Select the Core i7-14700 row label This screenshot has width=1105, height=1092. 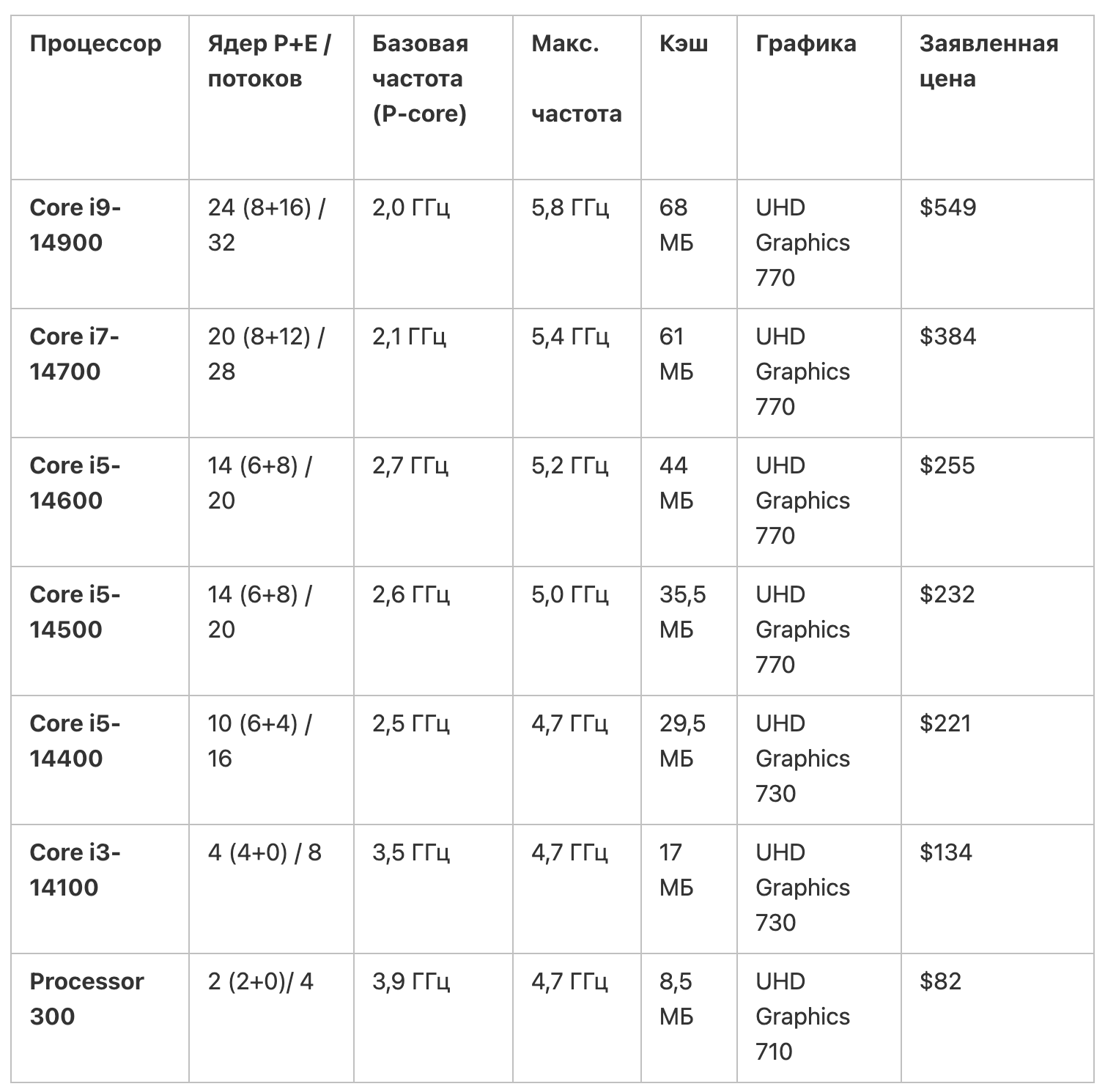coord(74,354)
